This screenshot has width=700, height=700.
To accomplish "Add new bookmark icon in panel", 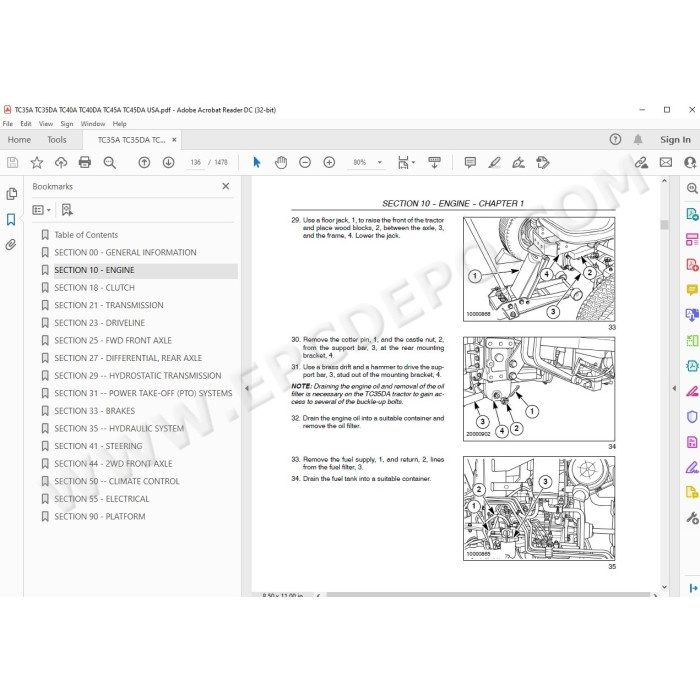I will click(x=67, y=210).
